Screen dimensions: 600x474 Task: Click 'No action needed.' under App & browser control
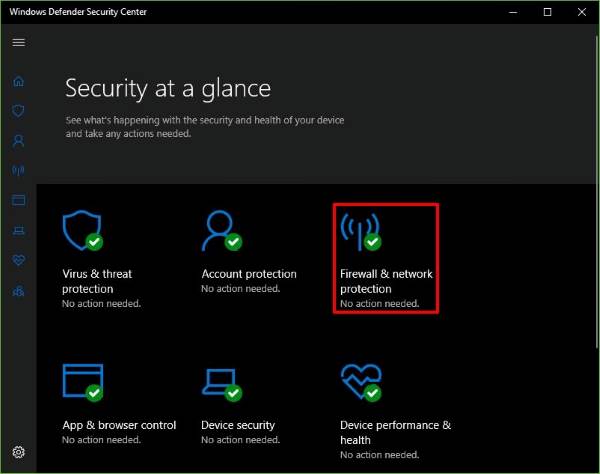[101, 440]
